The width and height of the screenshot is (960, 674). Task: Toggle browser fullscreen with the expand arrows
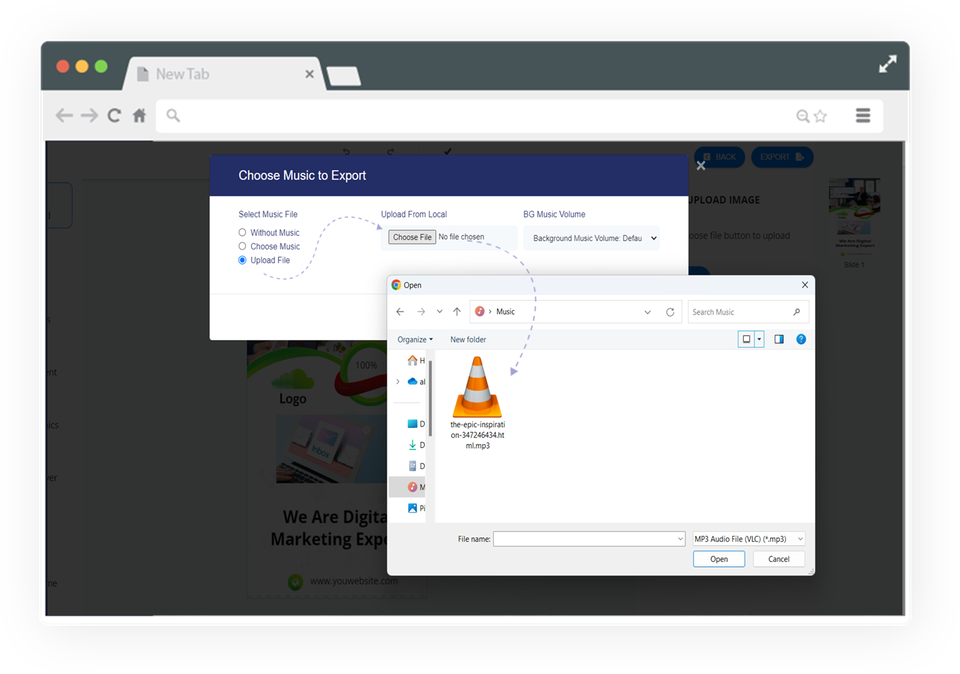click(888, 64)
